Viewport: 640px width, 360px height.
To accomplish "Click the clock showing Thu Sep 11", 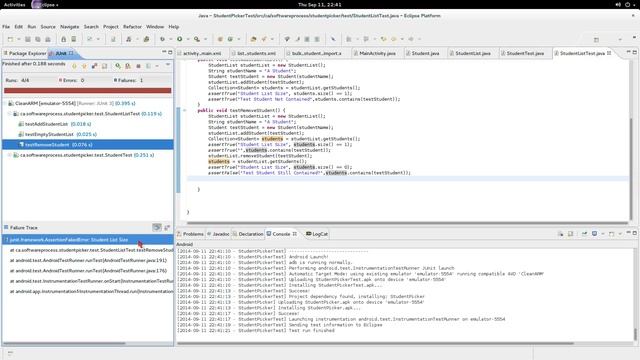I will (320, 4).
